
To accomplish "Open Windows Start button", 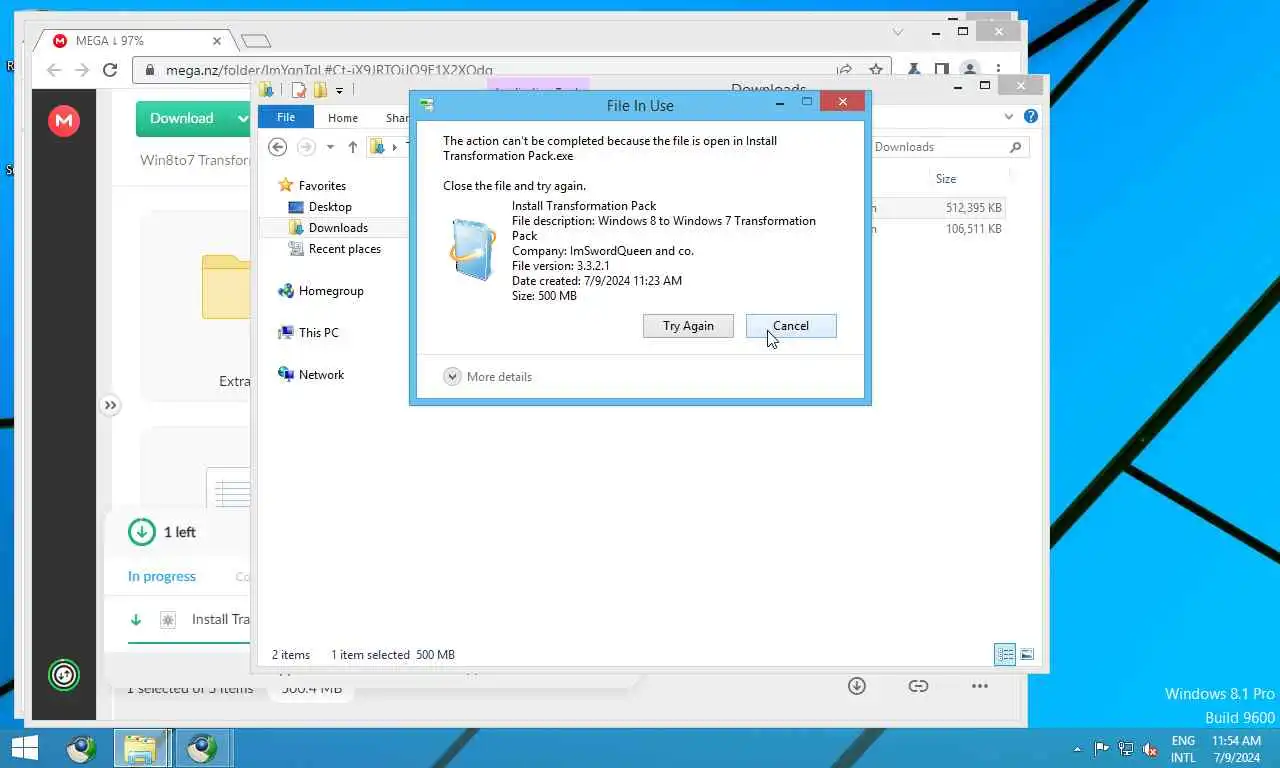I will 24,748.
